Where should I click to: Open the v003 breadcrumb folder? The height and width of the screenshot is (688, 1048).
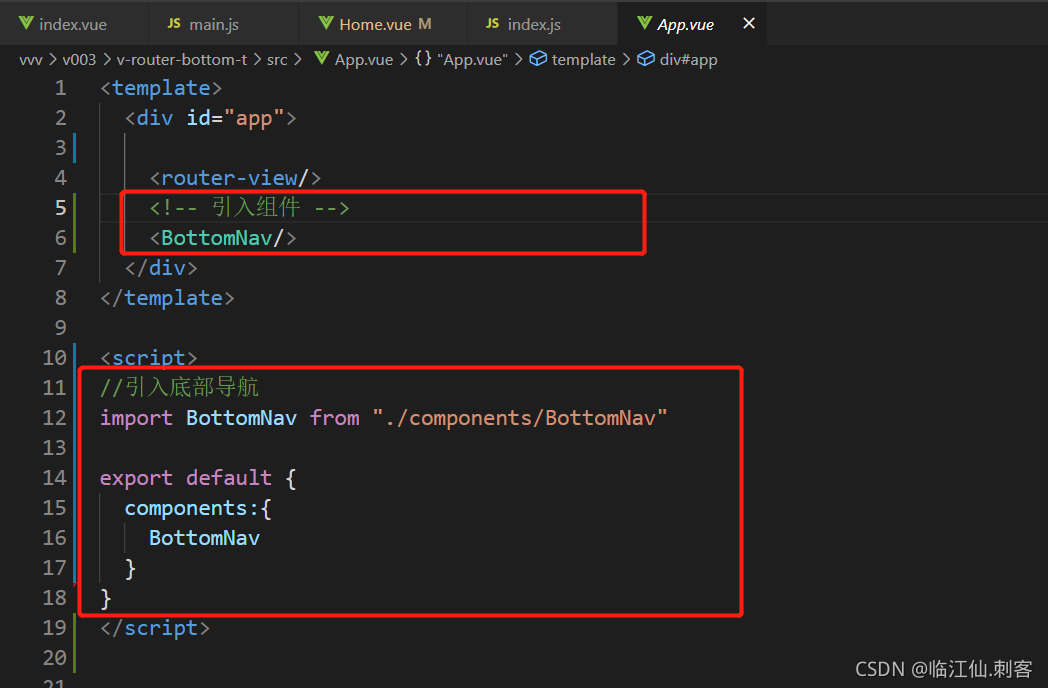[79, 60]
